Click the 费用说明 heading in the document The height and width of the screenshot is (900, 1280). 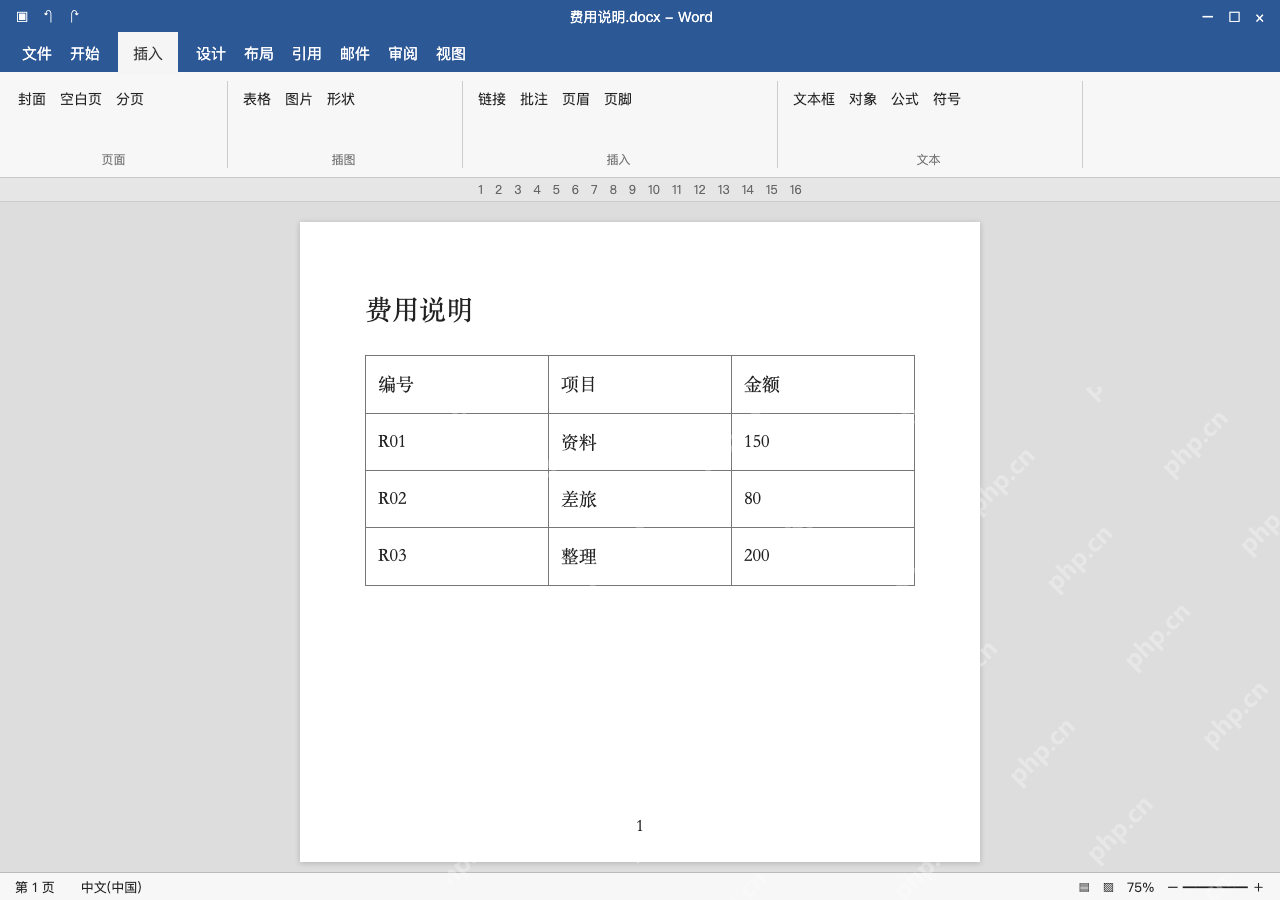pos(419,310)
